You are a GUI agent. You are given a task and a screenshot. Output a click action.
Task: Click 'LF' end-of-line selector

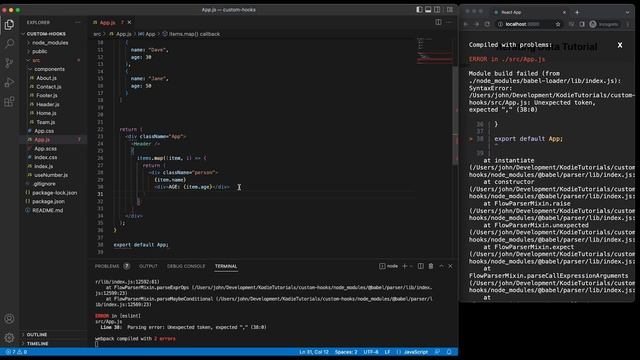[387, 352]
